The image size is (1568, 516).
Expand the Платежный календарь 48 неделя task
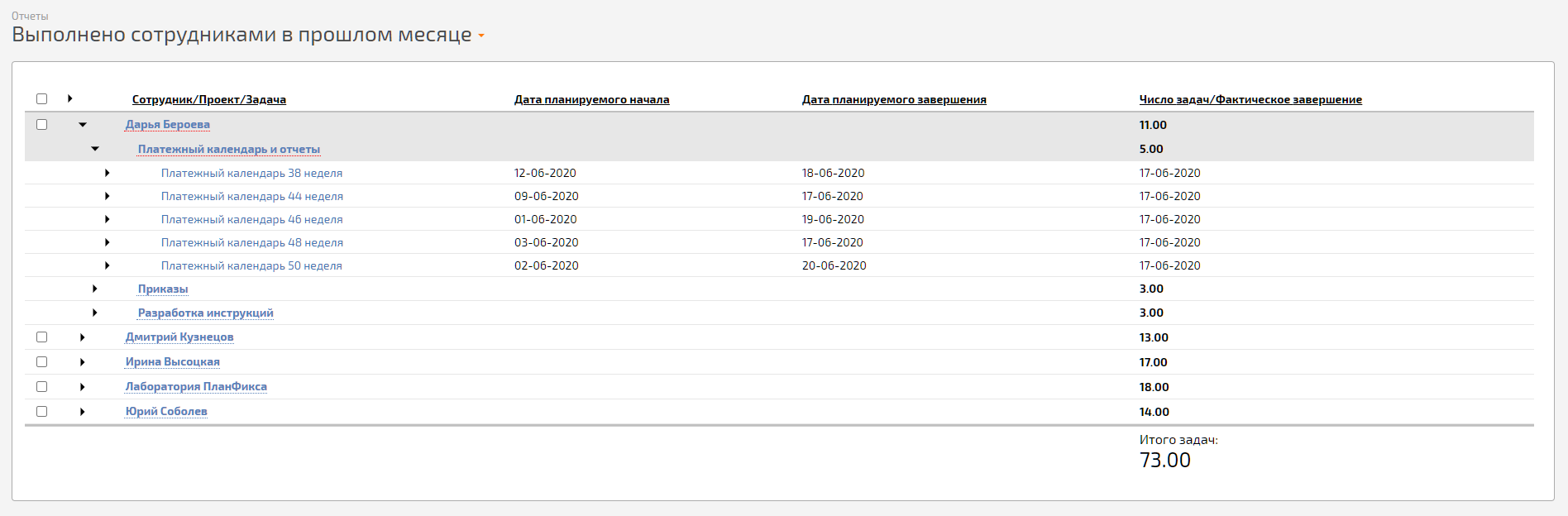click(x=108, y=242)
